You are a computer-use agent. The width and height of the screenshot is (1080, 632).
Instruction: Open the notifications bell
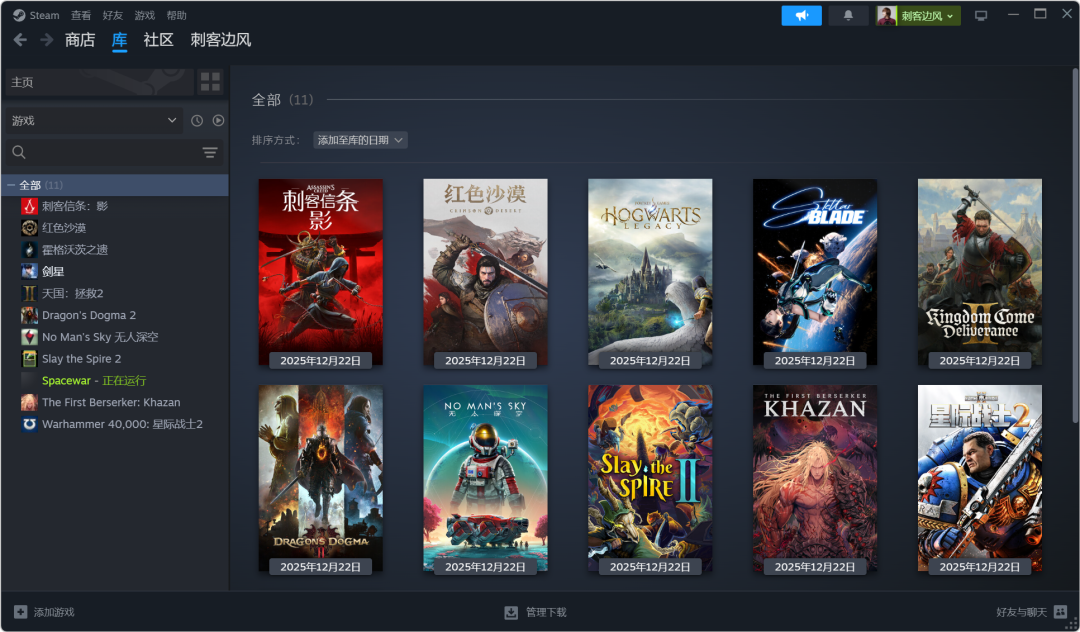[x=848, y=15]
